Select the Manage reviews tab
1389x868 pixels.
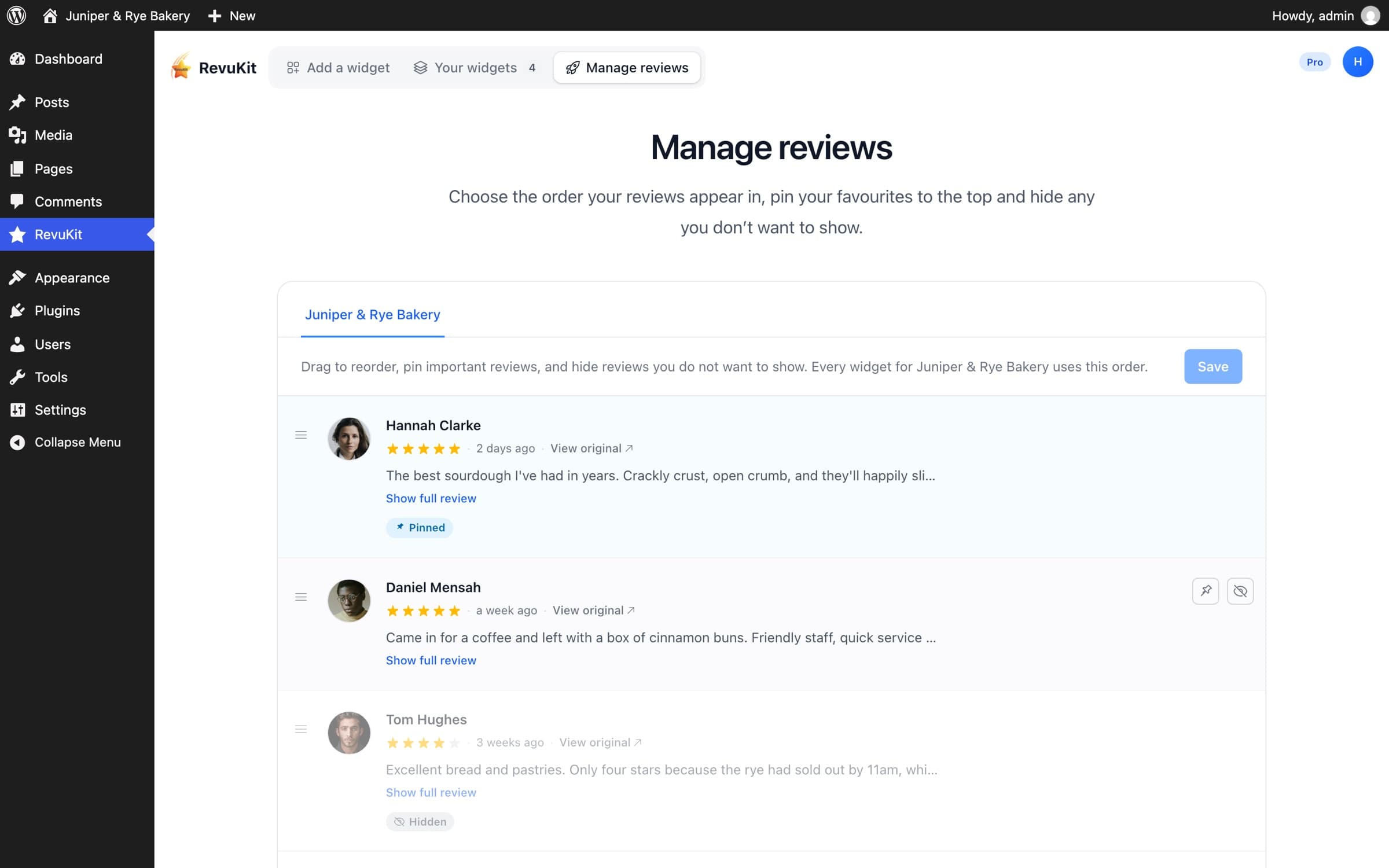[627, 68]
